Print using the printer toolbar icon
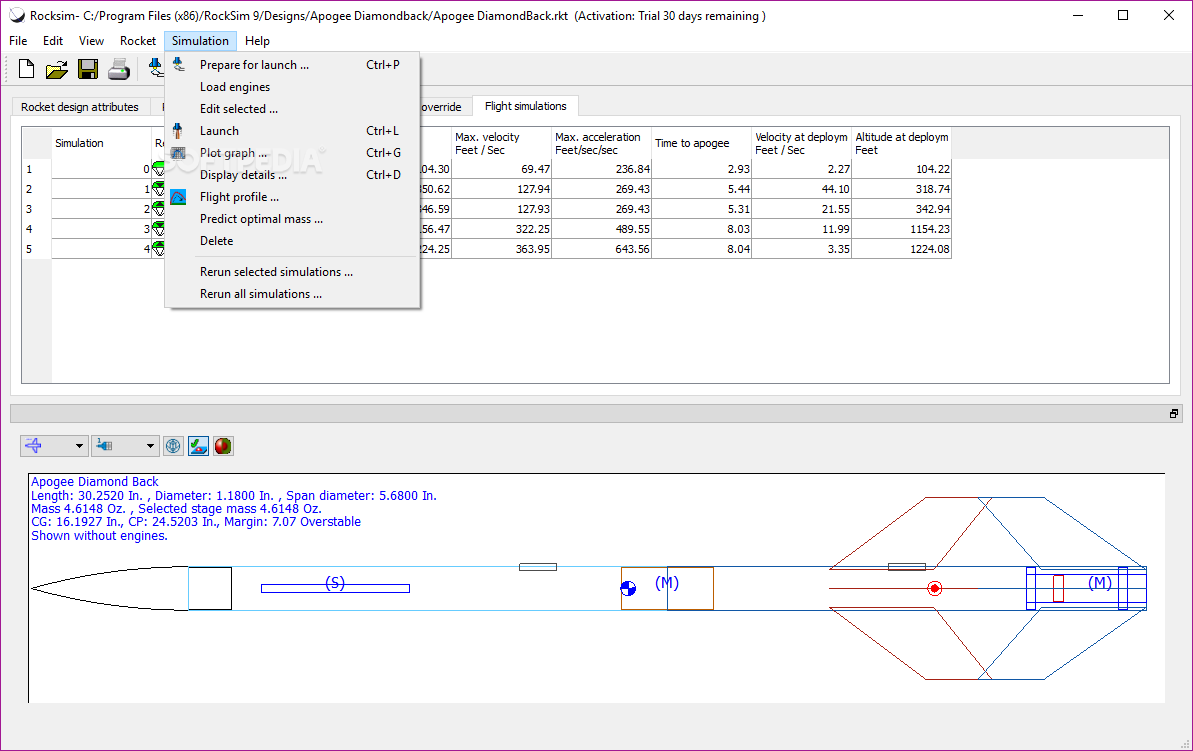The width and height of the screenshot is (1193, 751). (119, 69)
